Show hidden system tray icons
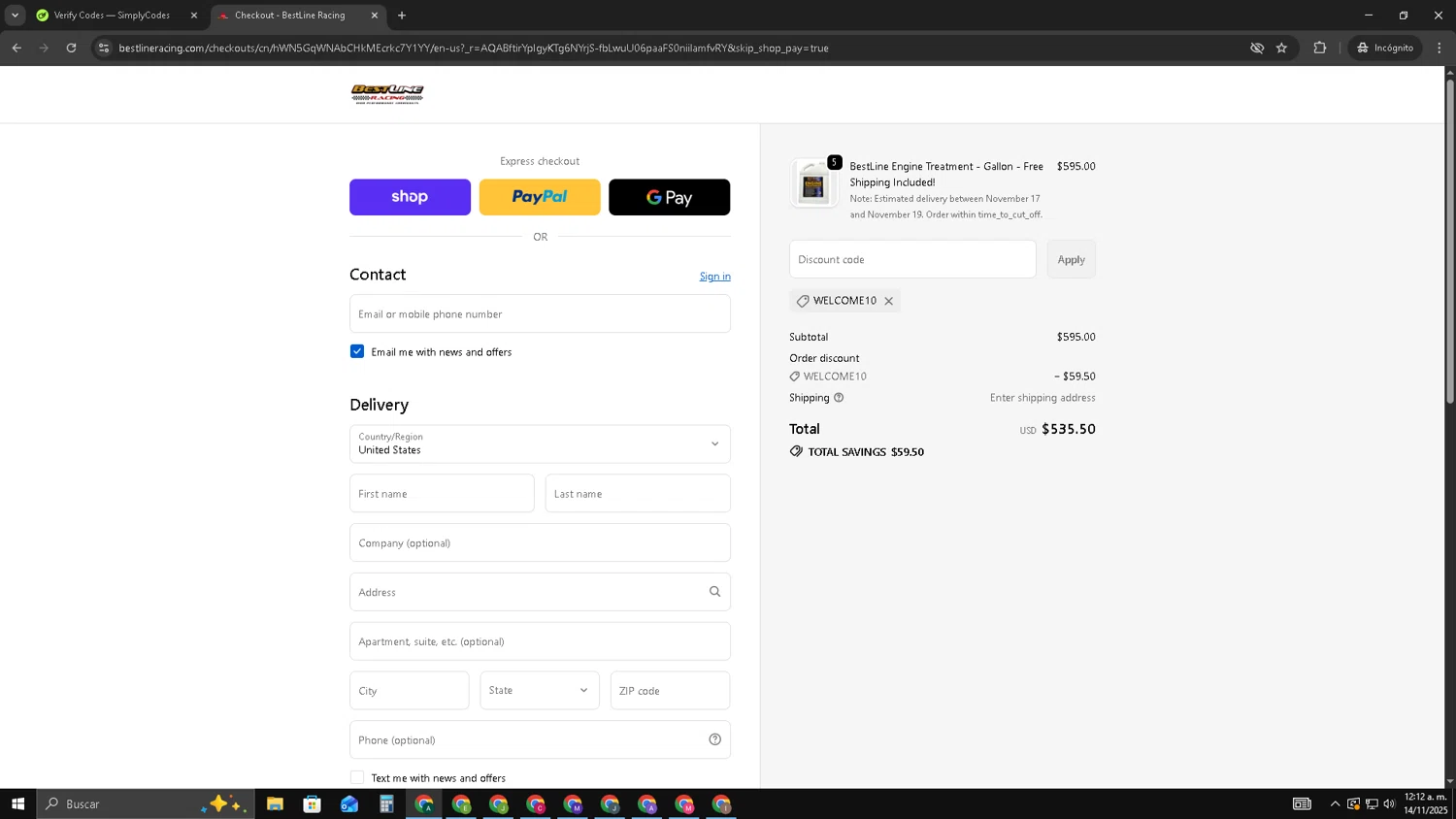This screenshot has width=1456, height=819. point(1335,803)
